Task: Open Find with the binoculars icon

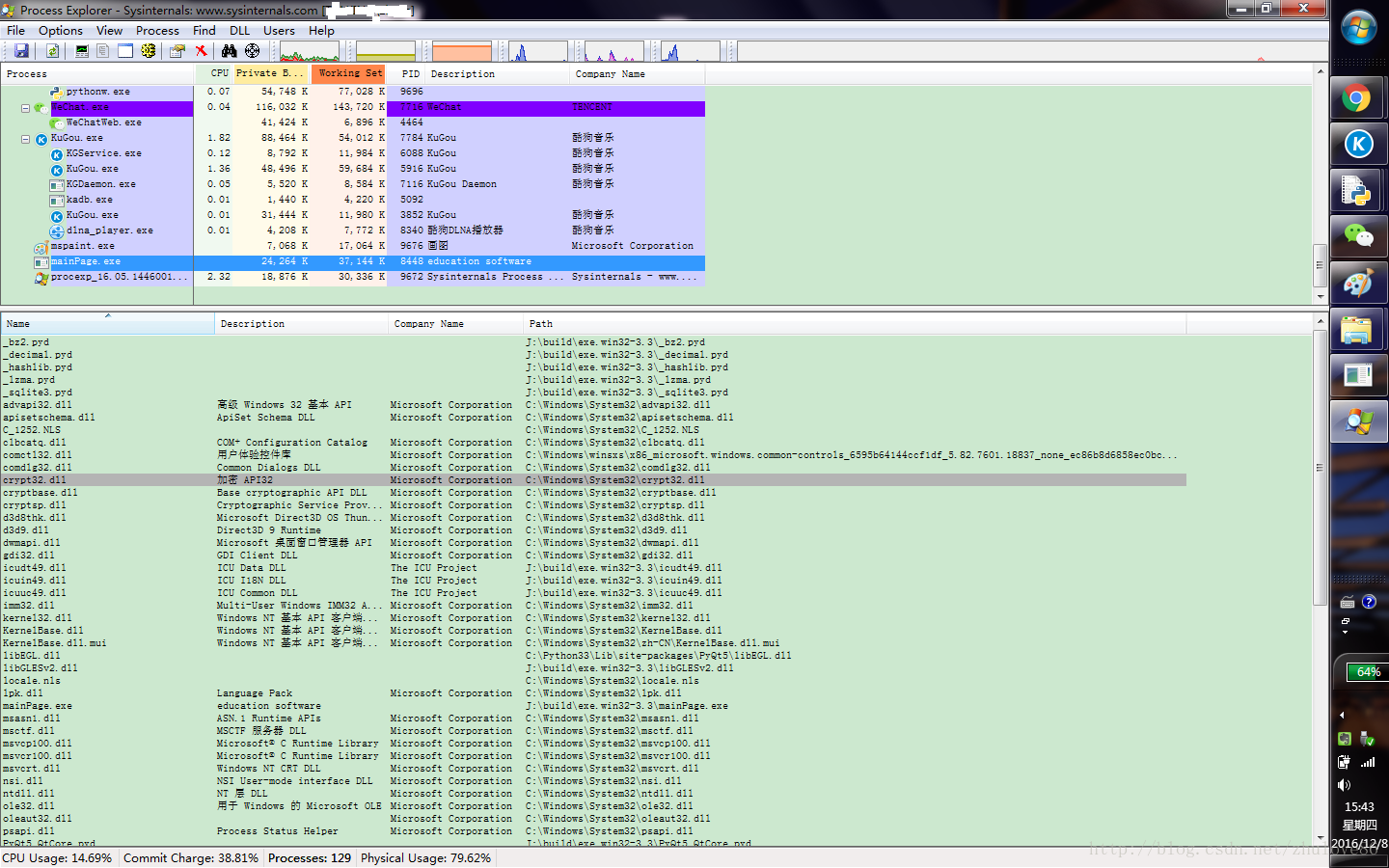Action: pyautogui.click(x=229, y=51)
